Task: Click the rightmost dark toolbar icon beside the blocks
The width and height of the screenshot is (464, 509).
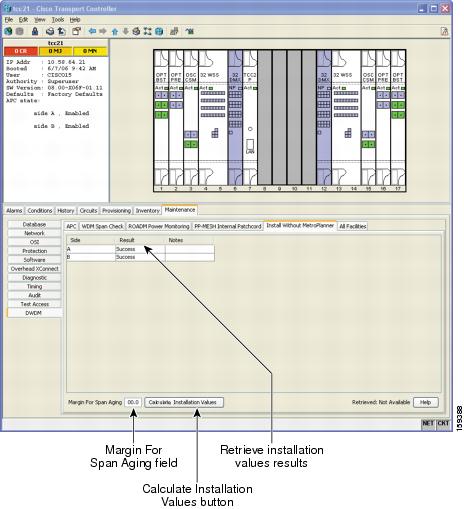Action: [190, 31]
